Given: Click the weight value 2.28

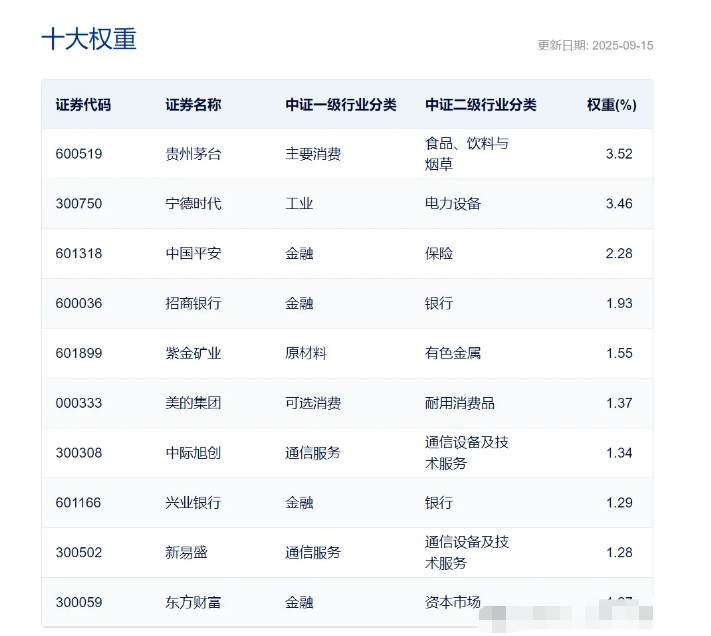Looking at the screenshot, I should point(619,253).
